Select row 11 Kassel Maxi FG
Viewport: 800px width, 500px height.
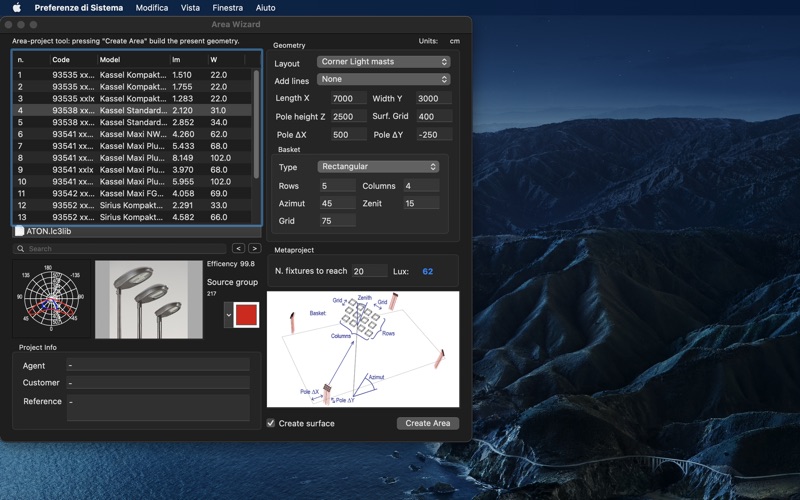tap(133, 193)
